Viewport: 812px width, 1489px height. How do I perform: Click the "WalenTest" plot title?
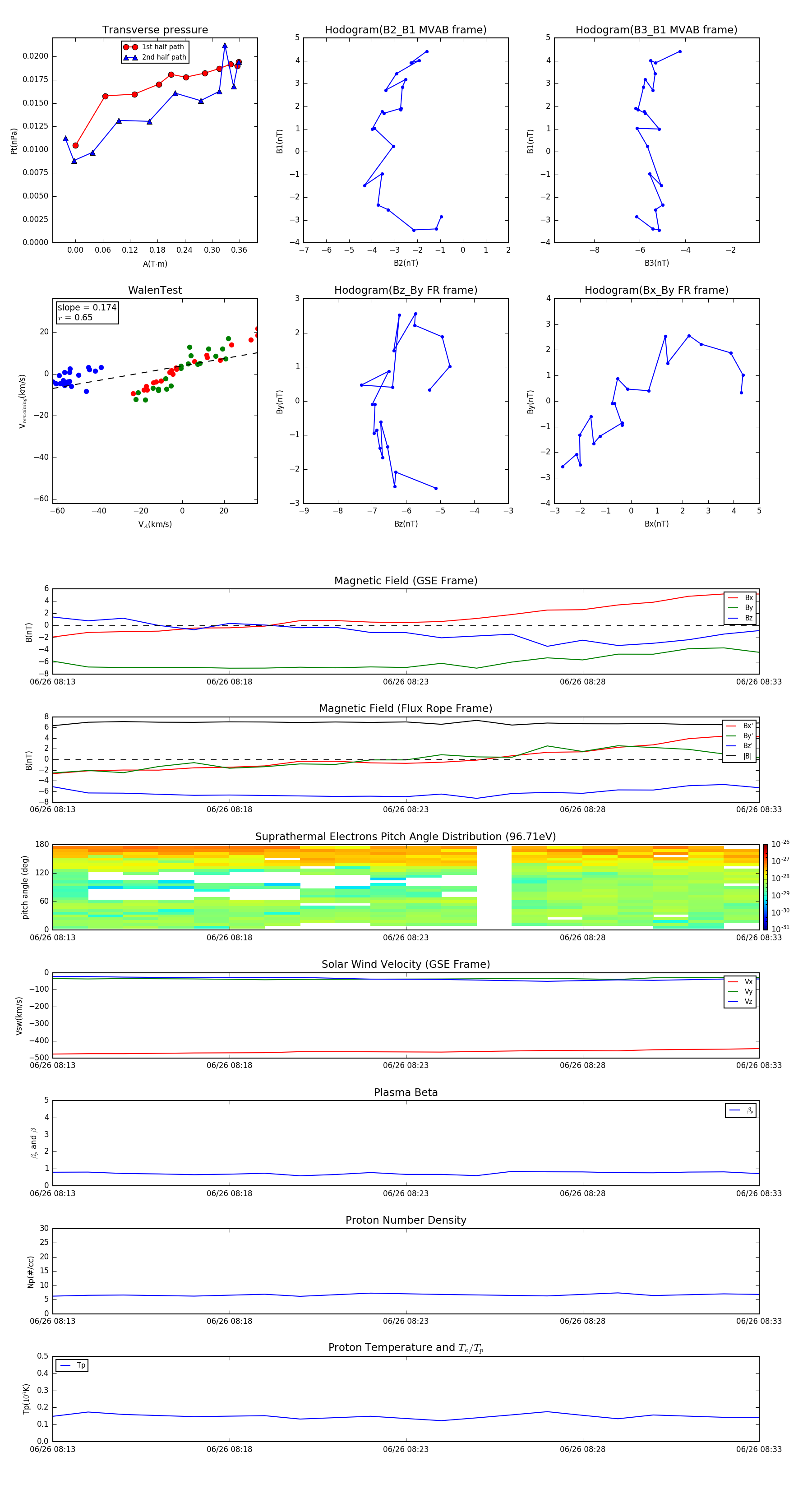(155, 290)
